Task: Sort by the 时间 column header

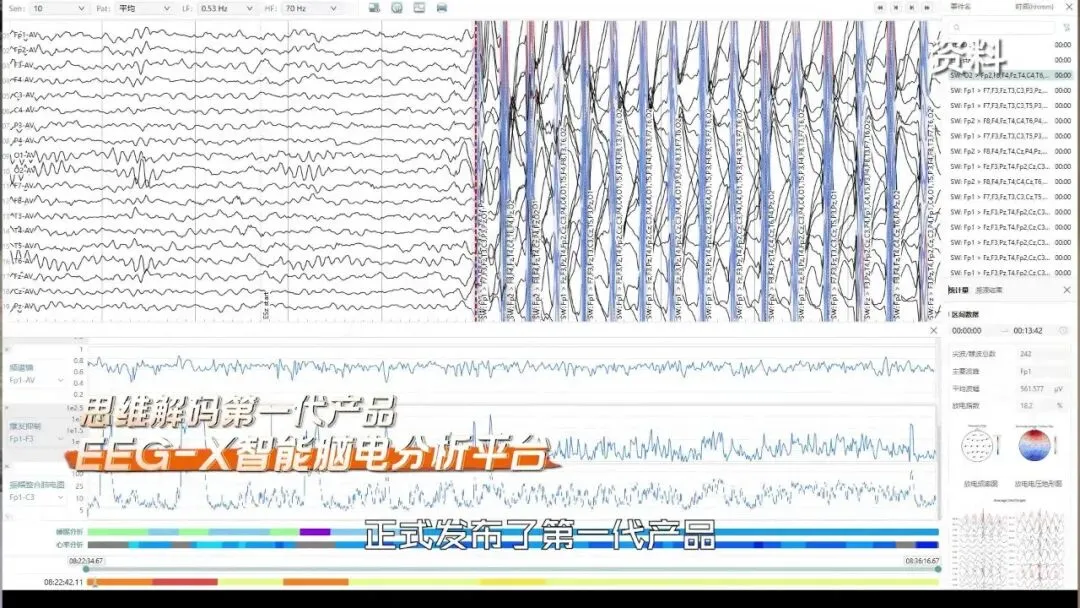Action: point(1034,6)
